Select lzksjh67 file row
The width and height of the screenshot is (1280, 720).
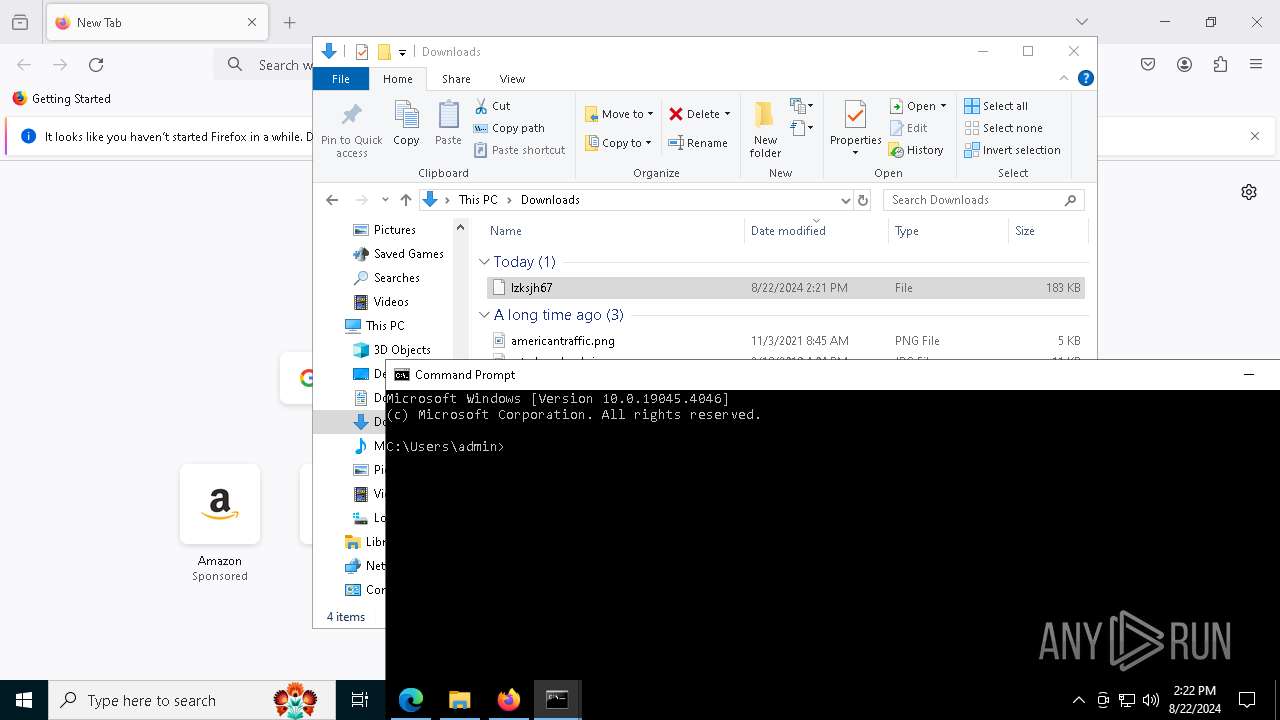tap(785, 288)
